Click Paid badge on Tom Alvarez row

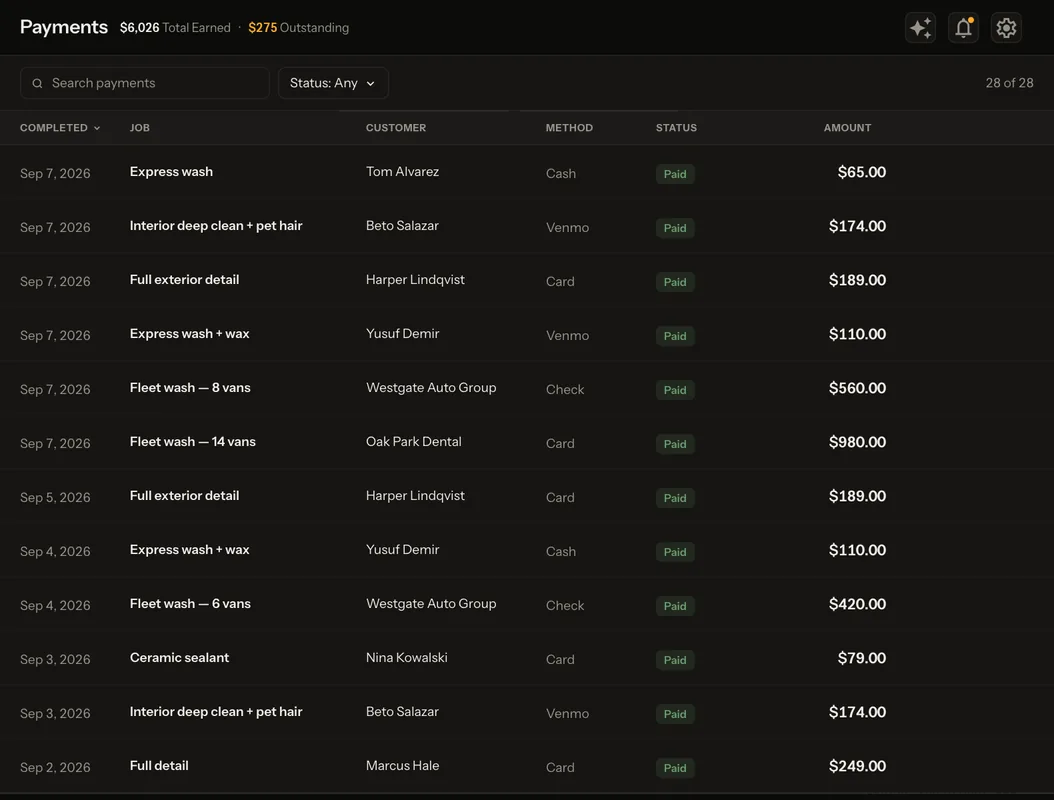point(675,174)
